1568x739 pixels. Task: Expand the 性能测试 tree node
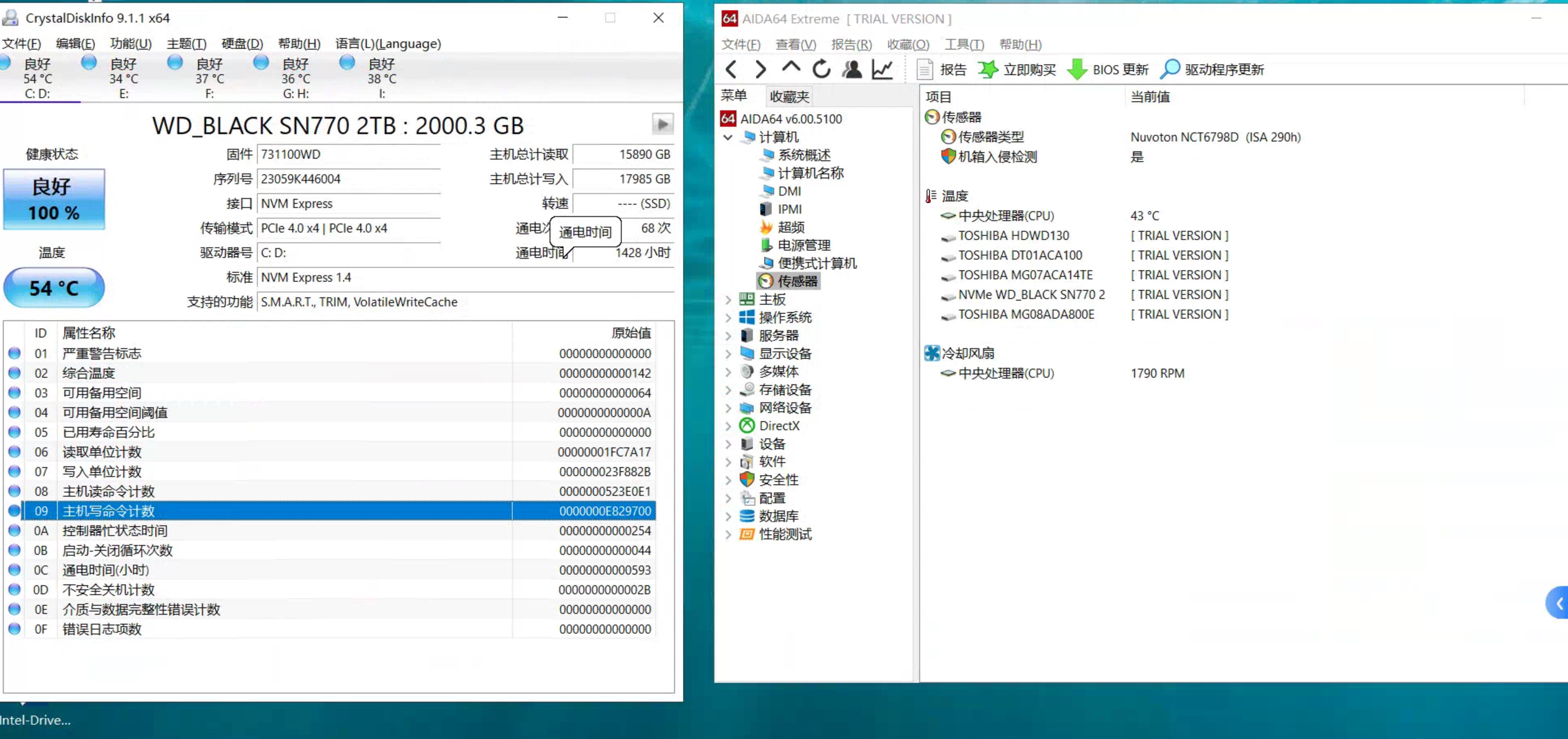728,534
